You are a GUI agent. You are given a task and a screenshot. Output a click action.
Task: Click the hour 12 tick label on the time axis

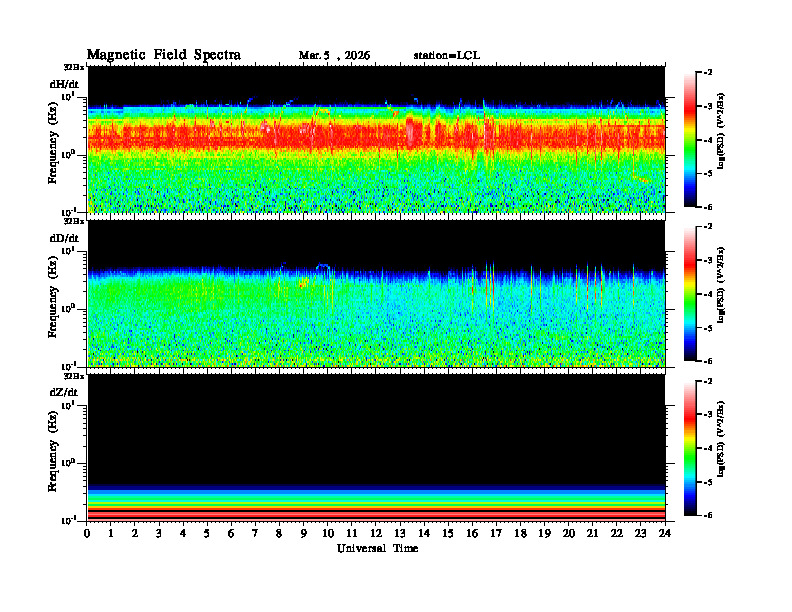coord(376,533)
